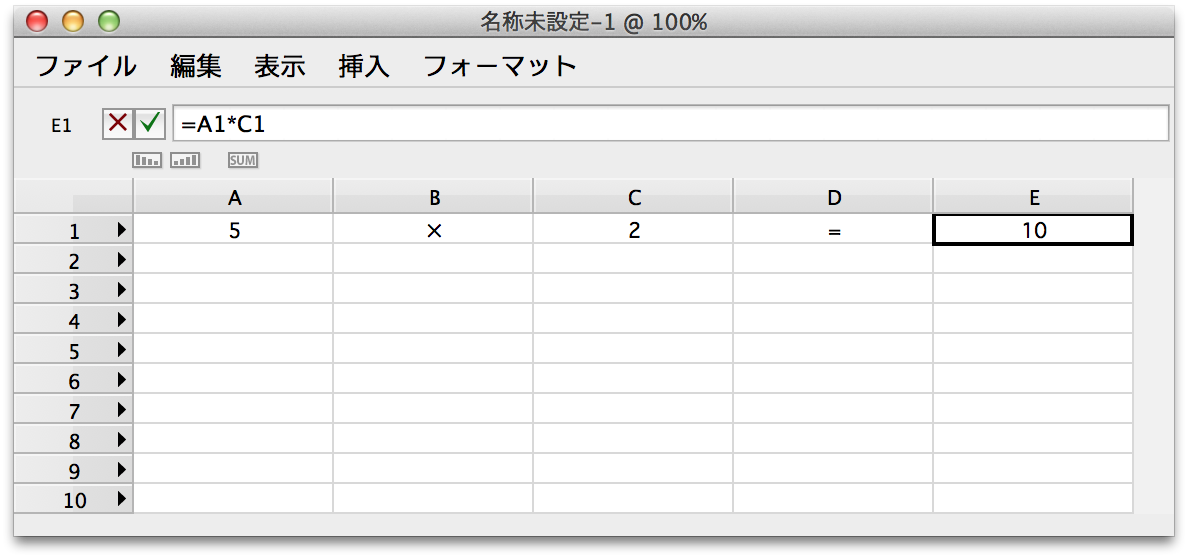1188x558 pixels.
Task: Open the フォーマット menu
Action: [500, 67]
